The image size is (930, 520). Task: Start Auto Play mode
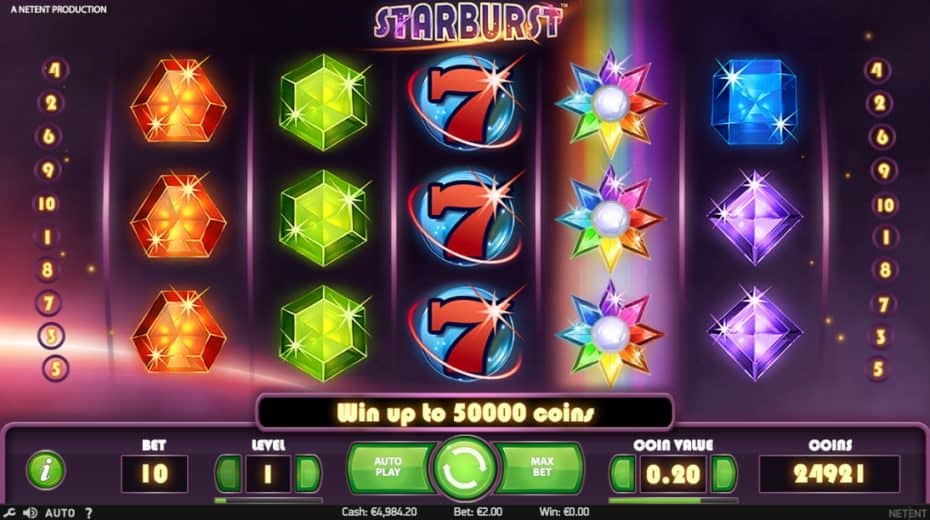click(x=389, y=467)
